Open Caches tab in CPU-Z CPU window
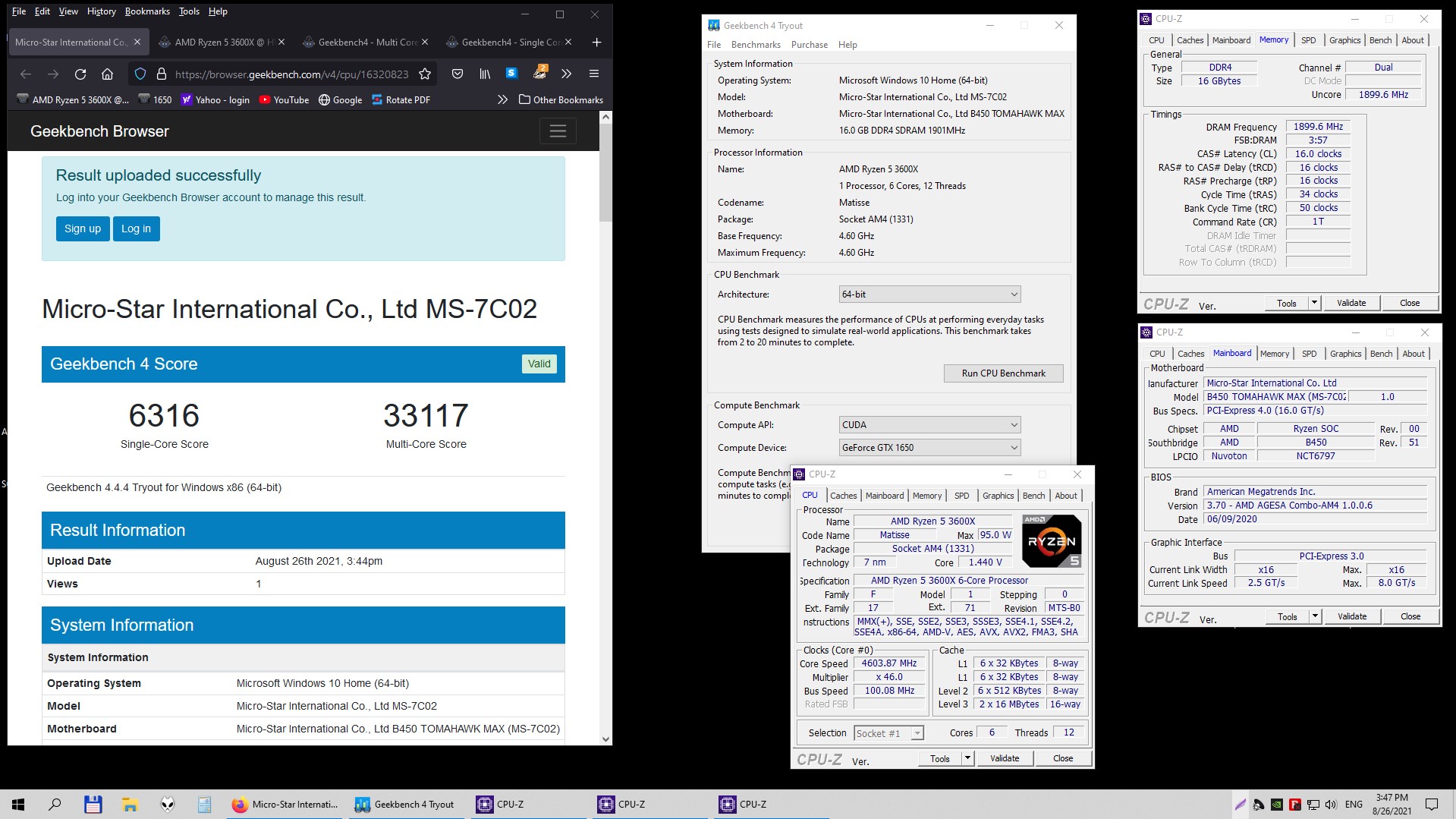 [x=843, y=496]
